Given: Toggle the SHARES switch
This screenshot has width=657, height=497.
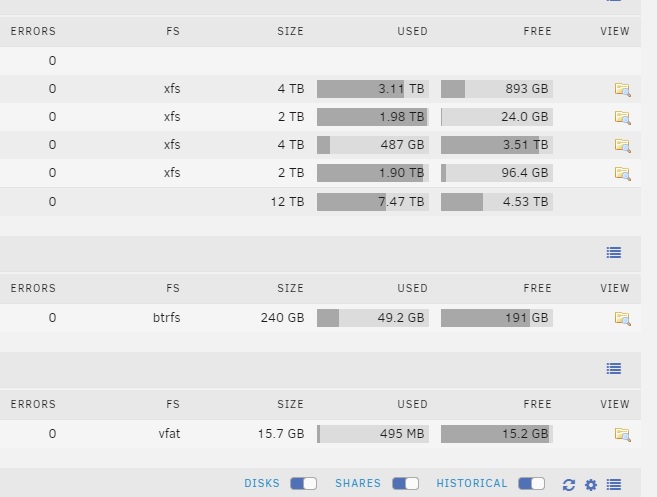Looking at the screenshot, I should coord(405,484).
